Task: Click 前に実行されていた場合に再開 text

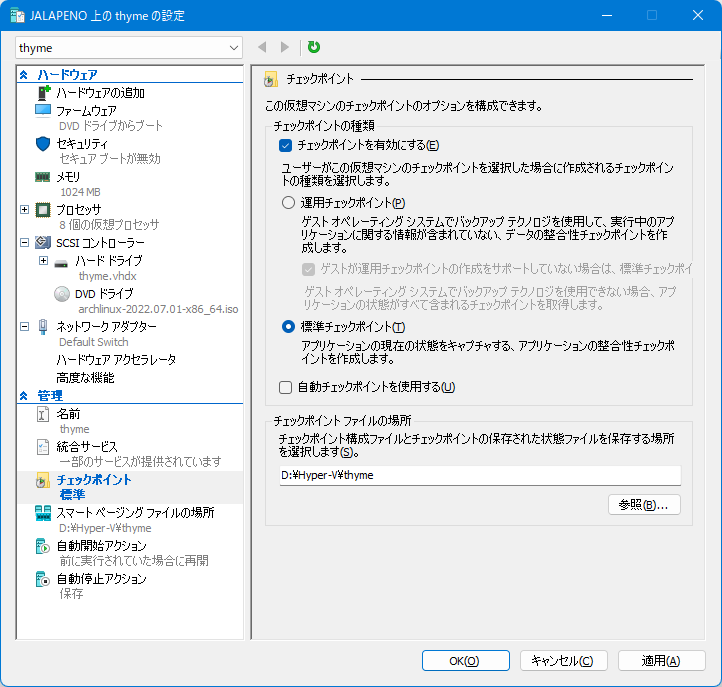Action: tap(134, 561)
